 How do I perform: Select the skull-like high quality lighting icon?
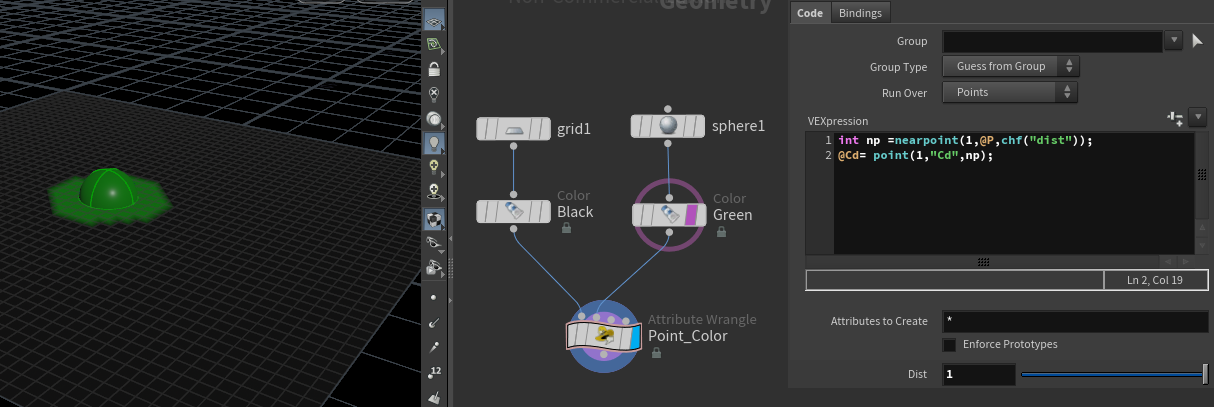[x=433, y=191]
